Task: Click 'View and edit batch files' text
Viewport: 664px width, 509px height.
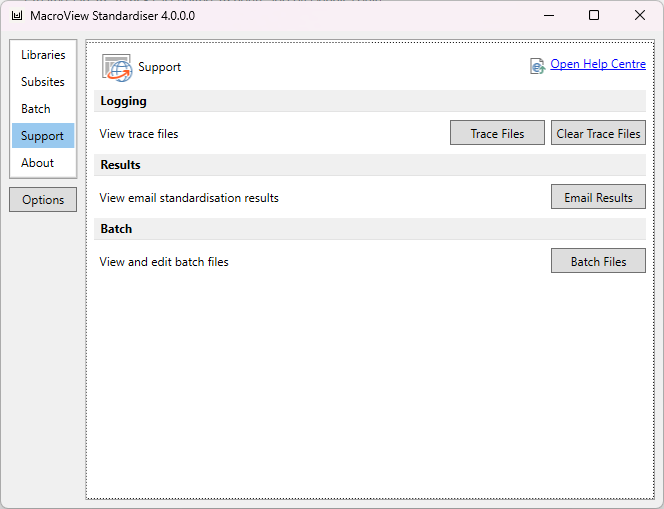Action: point(164,262)
